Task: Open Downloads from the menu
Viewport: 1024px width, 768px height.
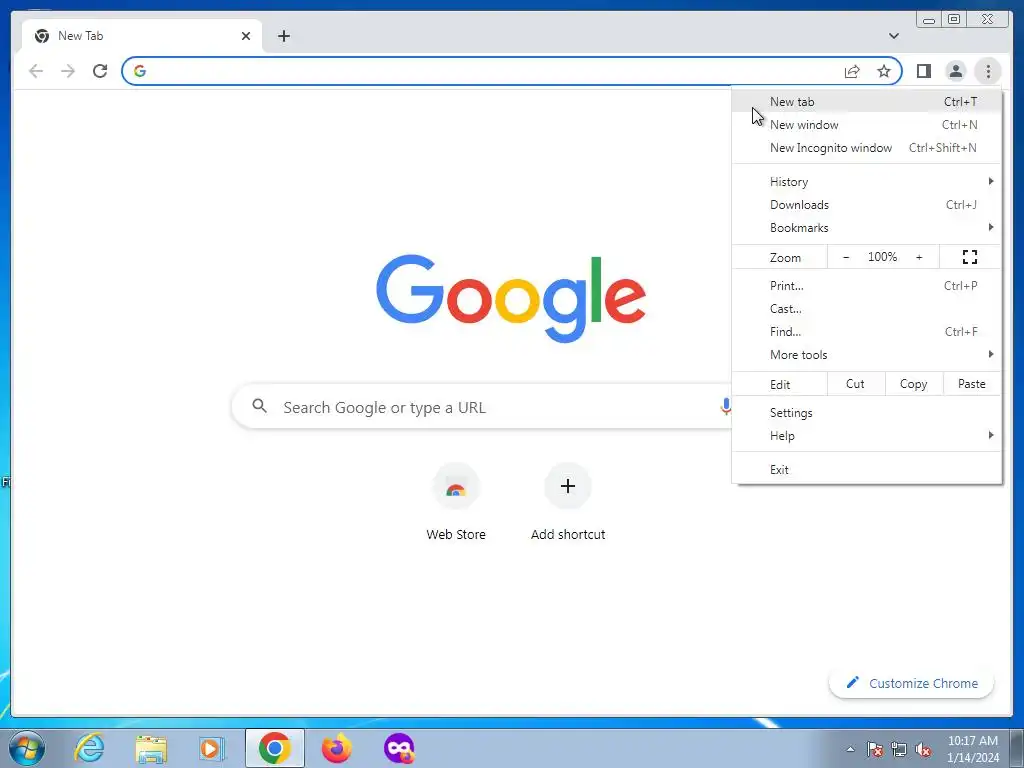Action: (x=867, y=204)
